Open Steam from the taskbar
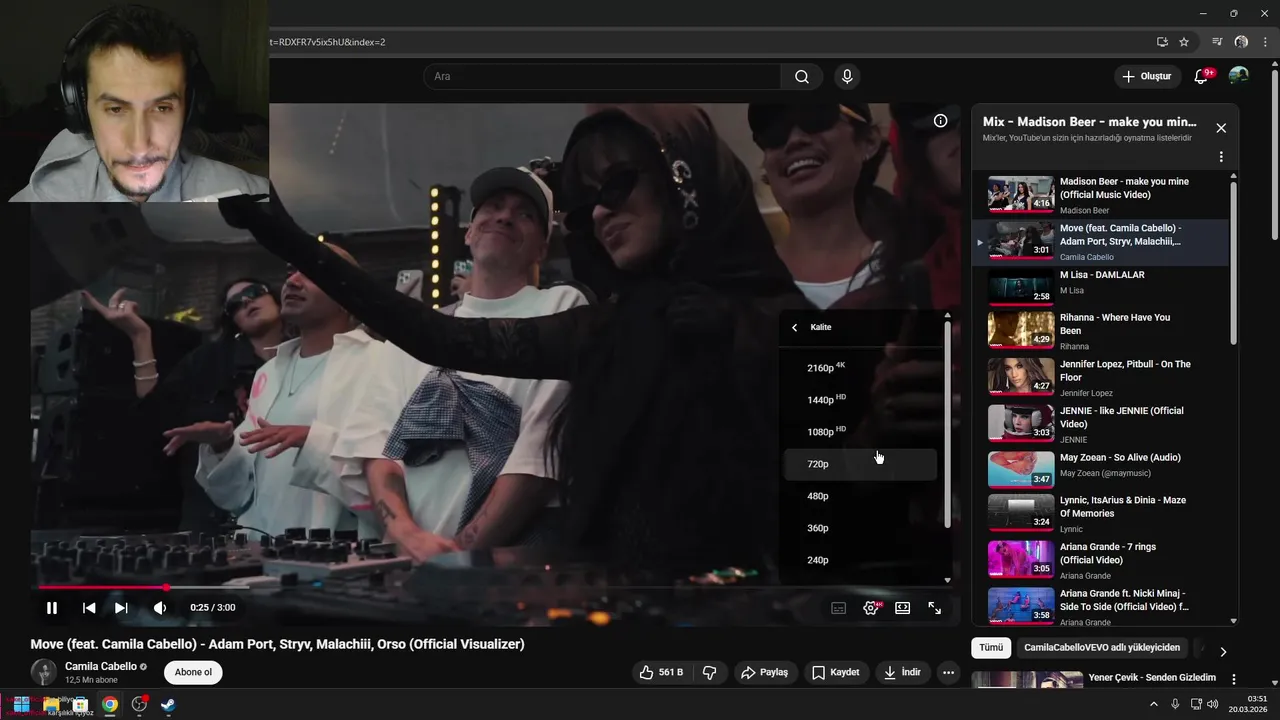 pos(168,705)
